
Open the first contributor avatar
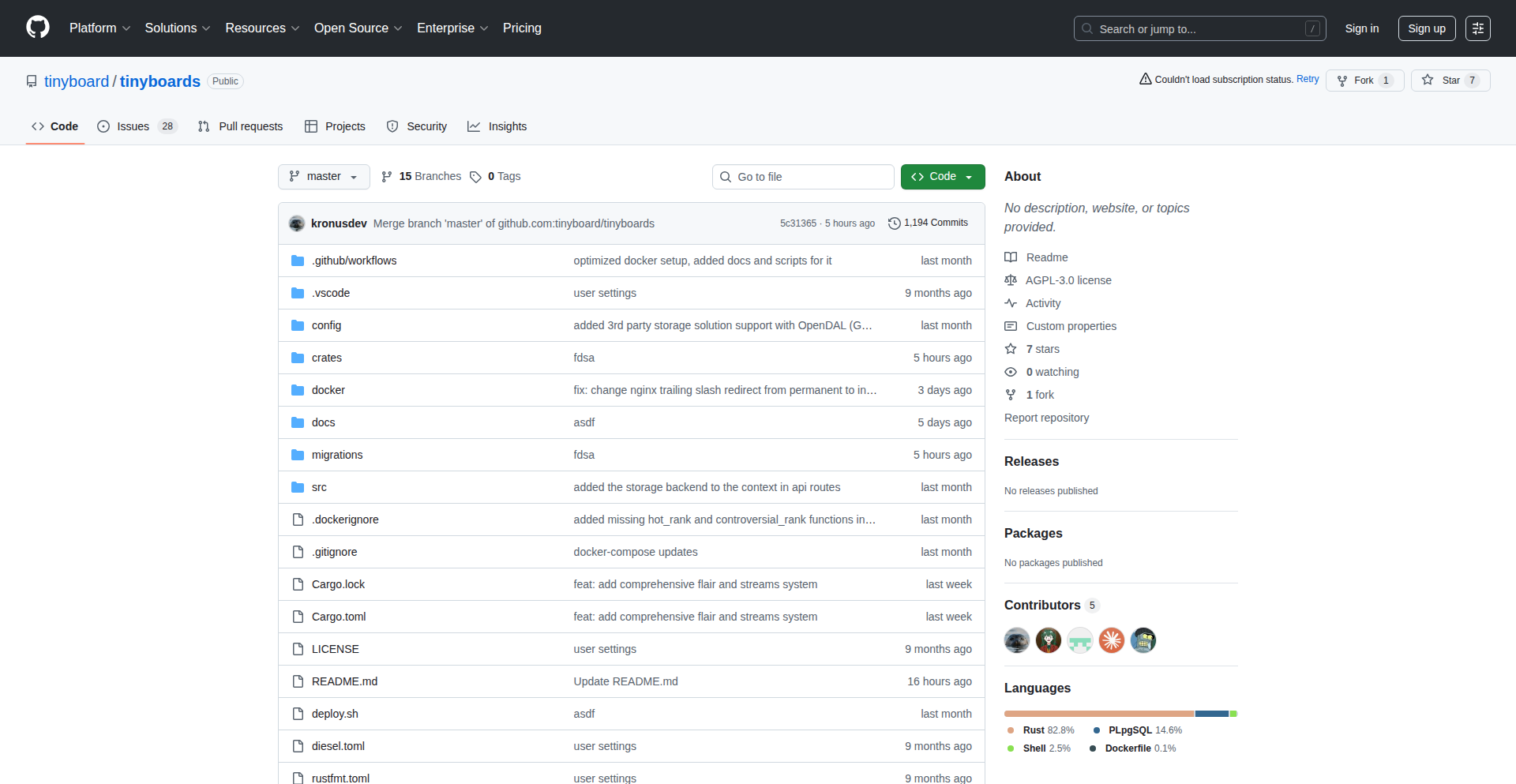click(x=1017, y=640)
